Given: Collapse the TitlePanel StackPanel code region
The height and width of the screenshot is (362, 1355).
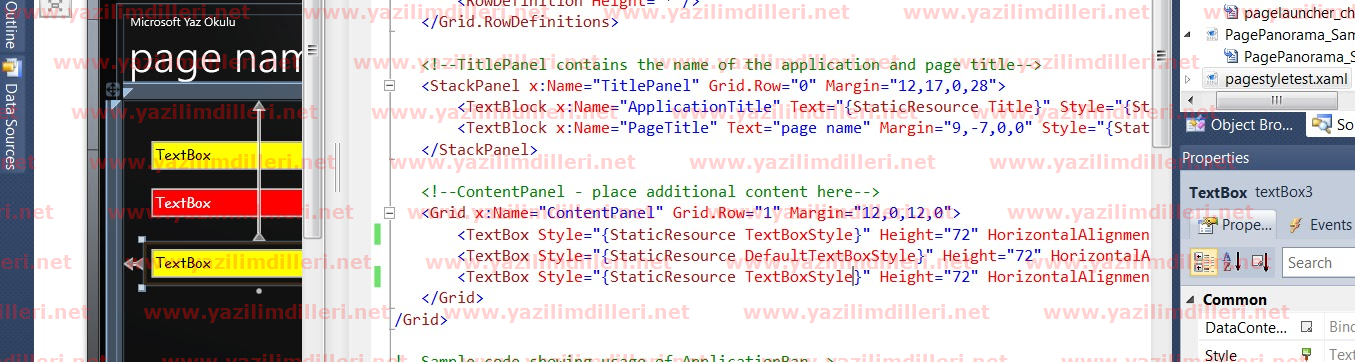Looking at the screenshot, I should (390, 86).
